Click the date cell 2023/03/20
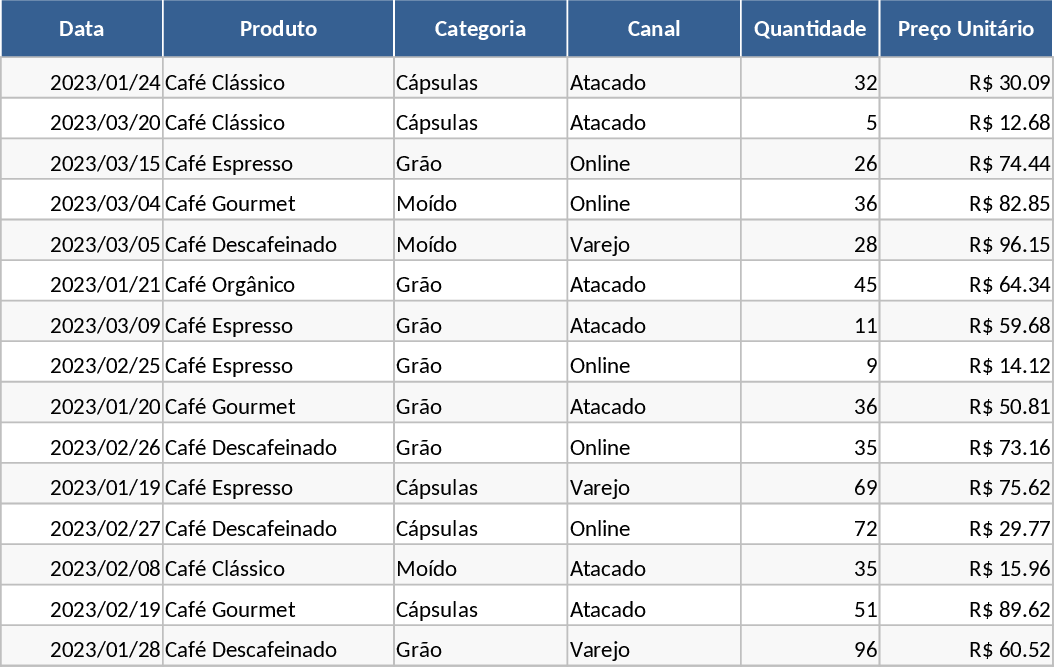Screen dimensions: 1054x667 105,123
